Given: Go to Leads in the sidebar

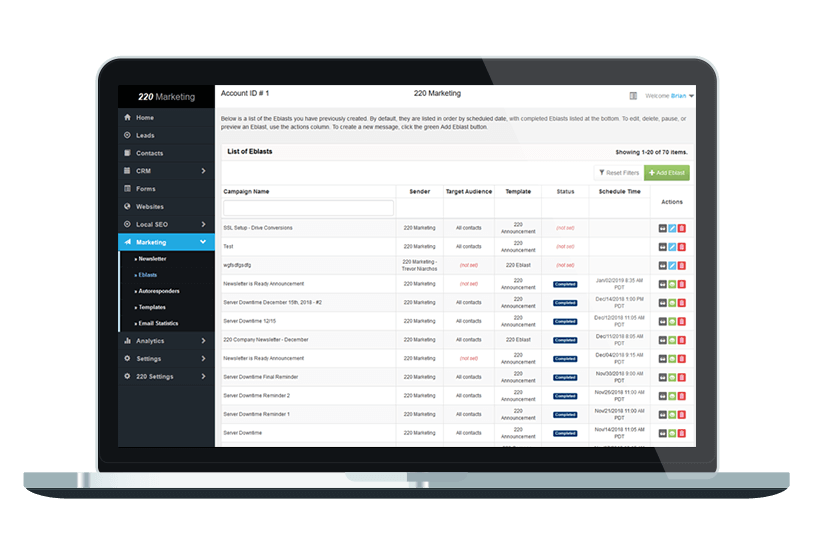Looking at the screenshot, I should (145, 135).
